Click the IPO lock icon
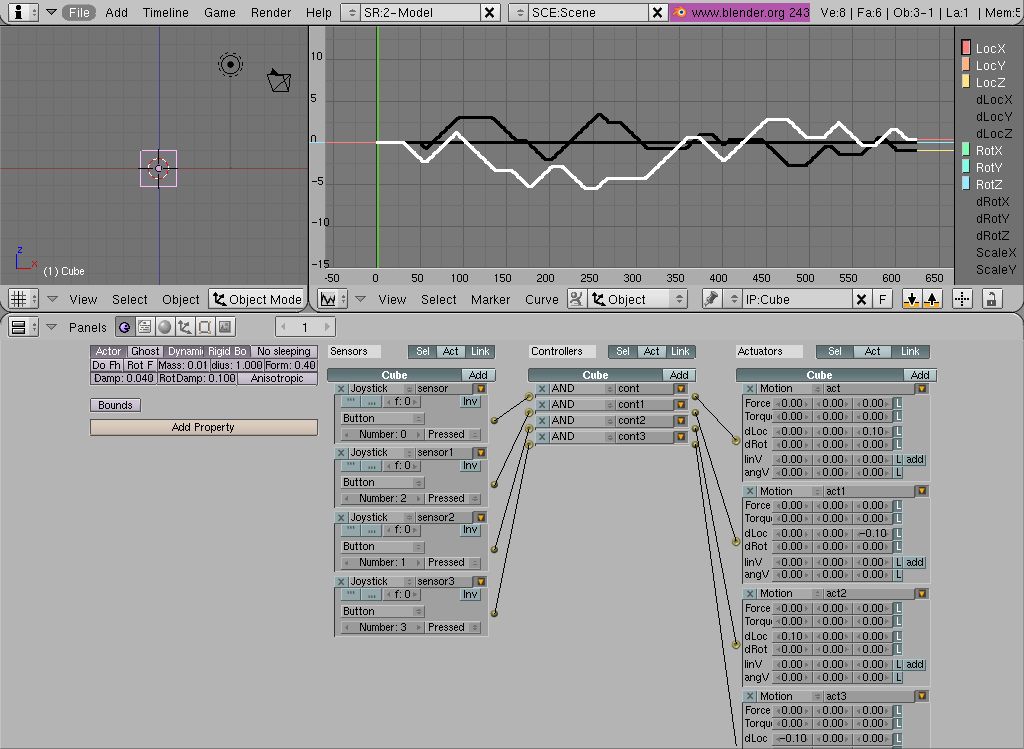This screenshot has width=1024, height=749. pyautogui.click(x=992, y=299)
